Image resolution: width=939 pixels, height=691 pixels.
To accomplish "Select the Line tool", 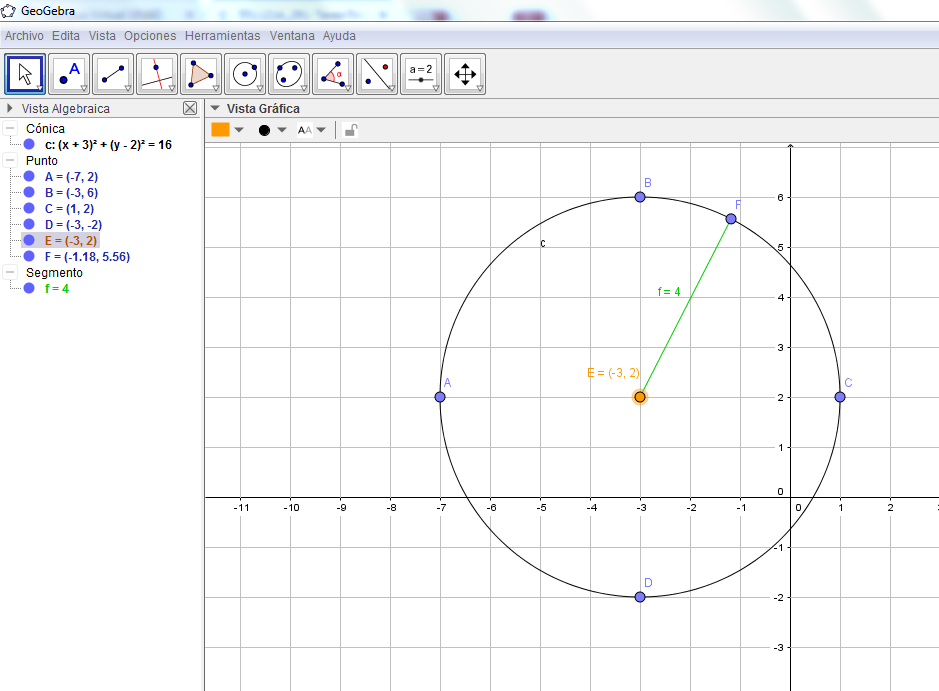I will click(112, 73).
